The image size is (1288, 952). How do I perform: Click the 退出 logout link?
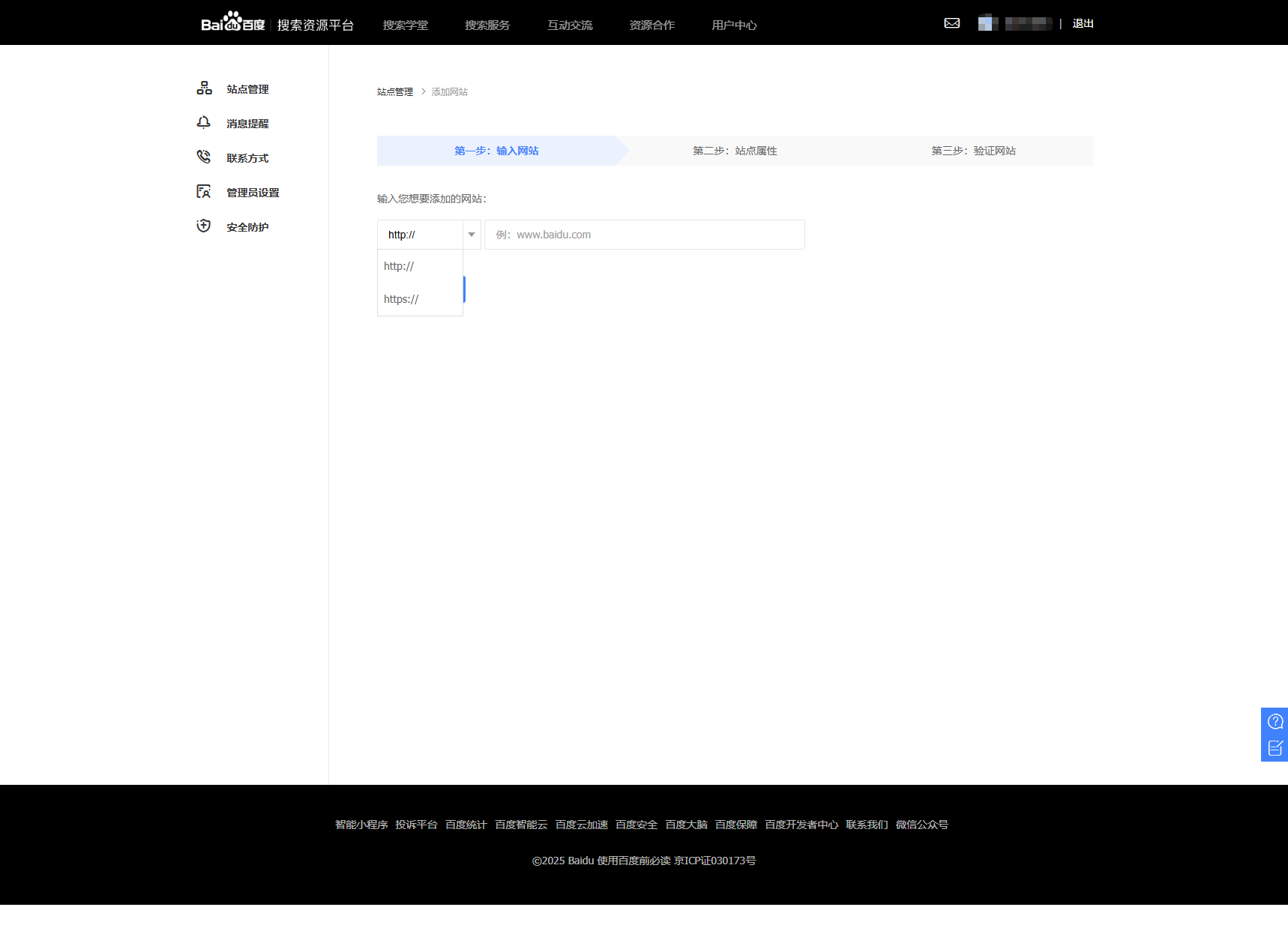click(1083, 24)
